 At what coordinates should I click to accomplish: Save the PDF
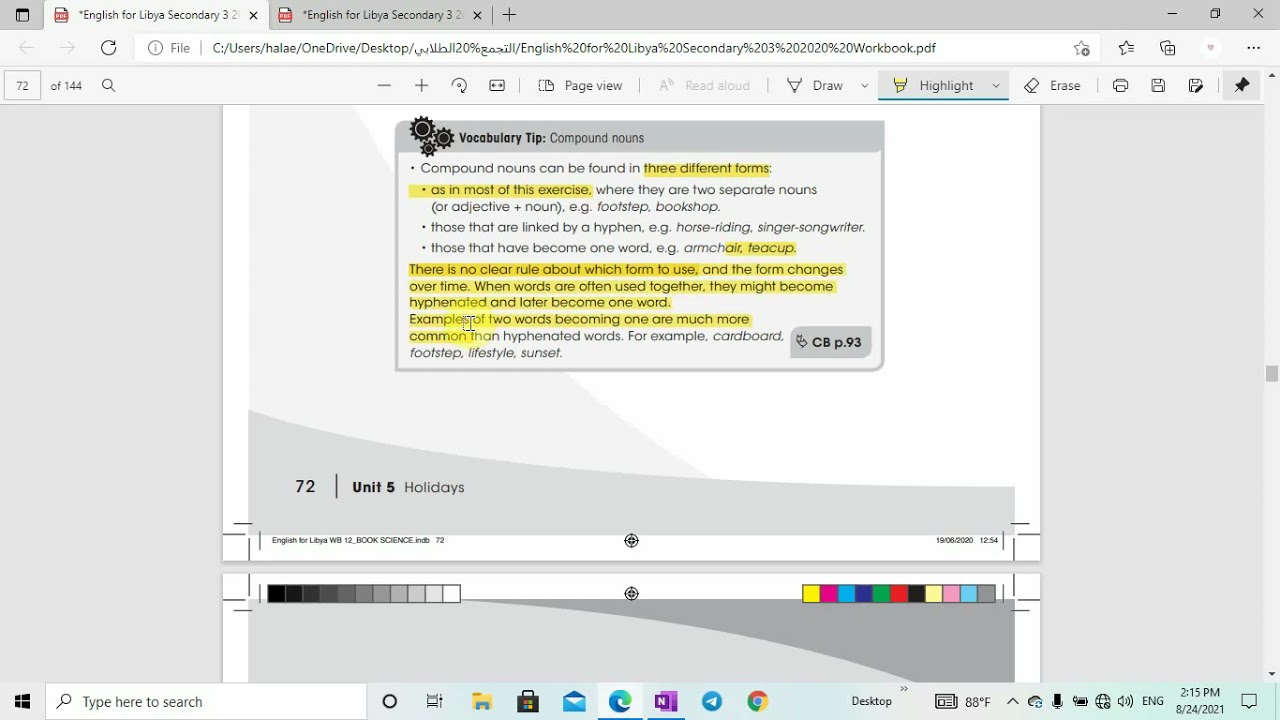[1158, 86]
